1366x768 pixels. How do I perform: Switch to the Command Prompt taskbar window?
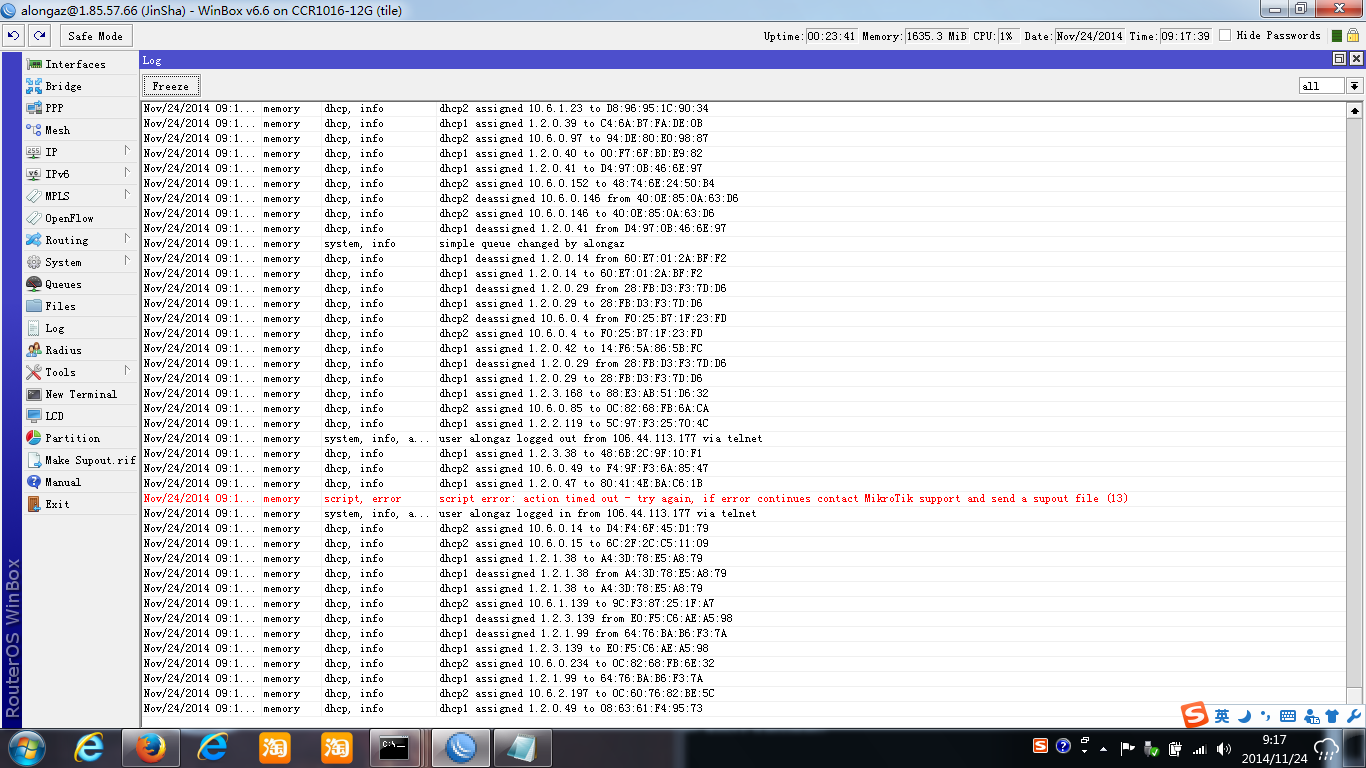pos(393,748)
